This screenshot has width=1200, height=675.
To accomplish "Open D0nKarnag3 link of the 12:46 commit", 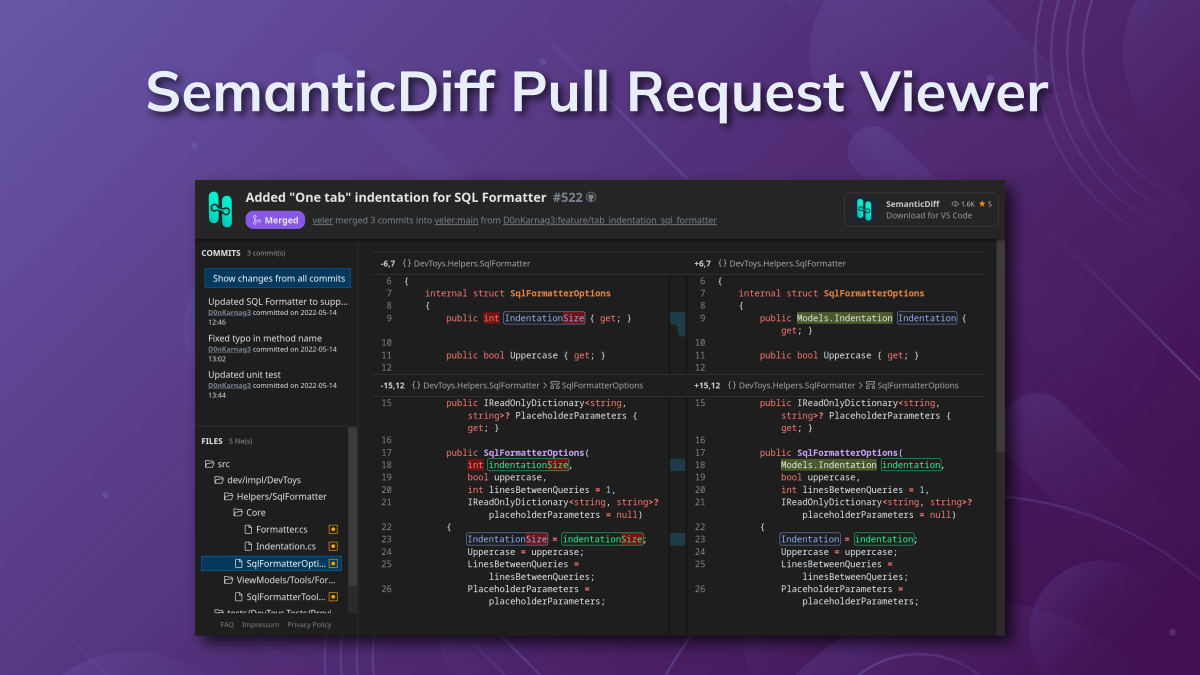I will point(229,312).
